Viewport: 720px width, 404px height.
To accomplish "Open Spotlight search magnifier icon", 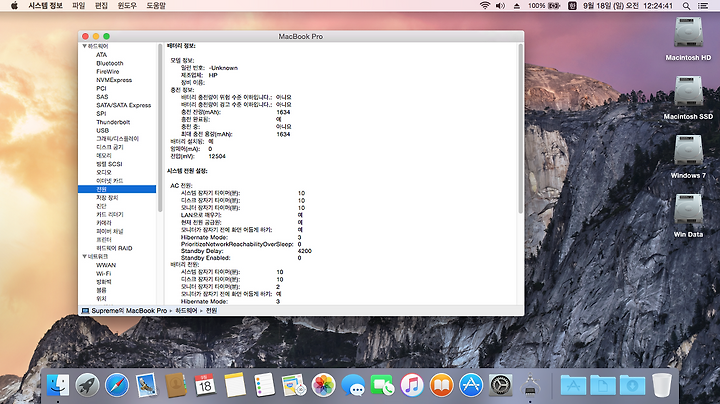I will pos(686,6).
